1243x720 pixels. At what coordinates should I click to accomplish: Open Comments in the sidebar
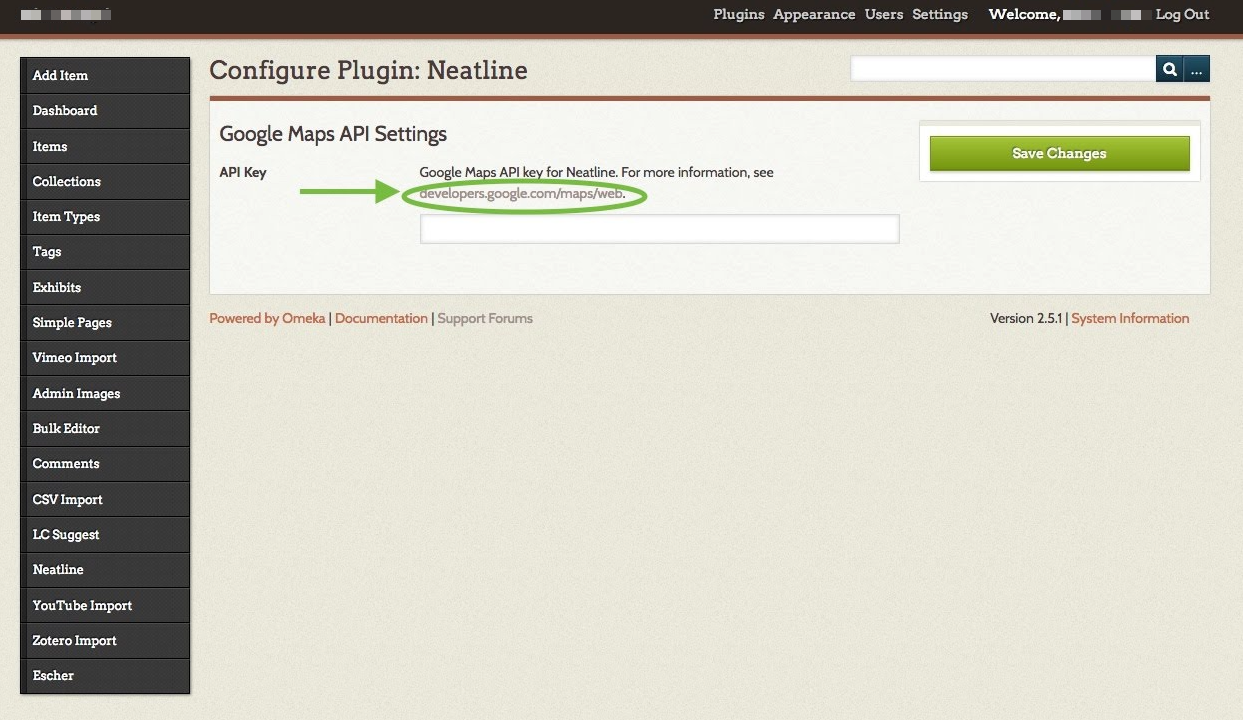point(105,464)
